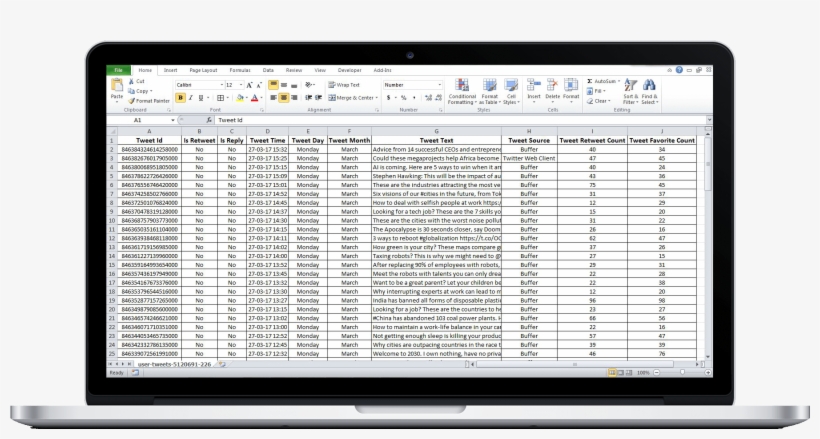Click the Paste clipboard icon

coord(117,85)
